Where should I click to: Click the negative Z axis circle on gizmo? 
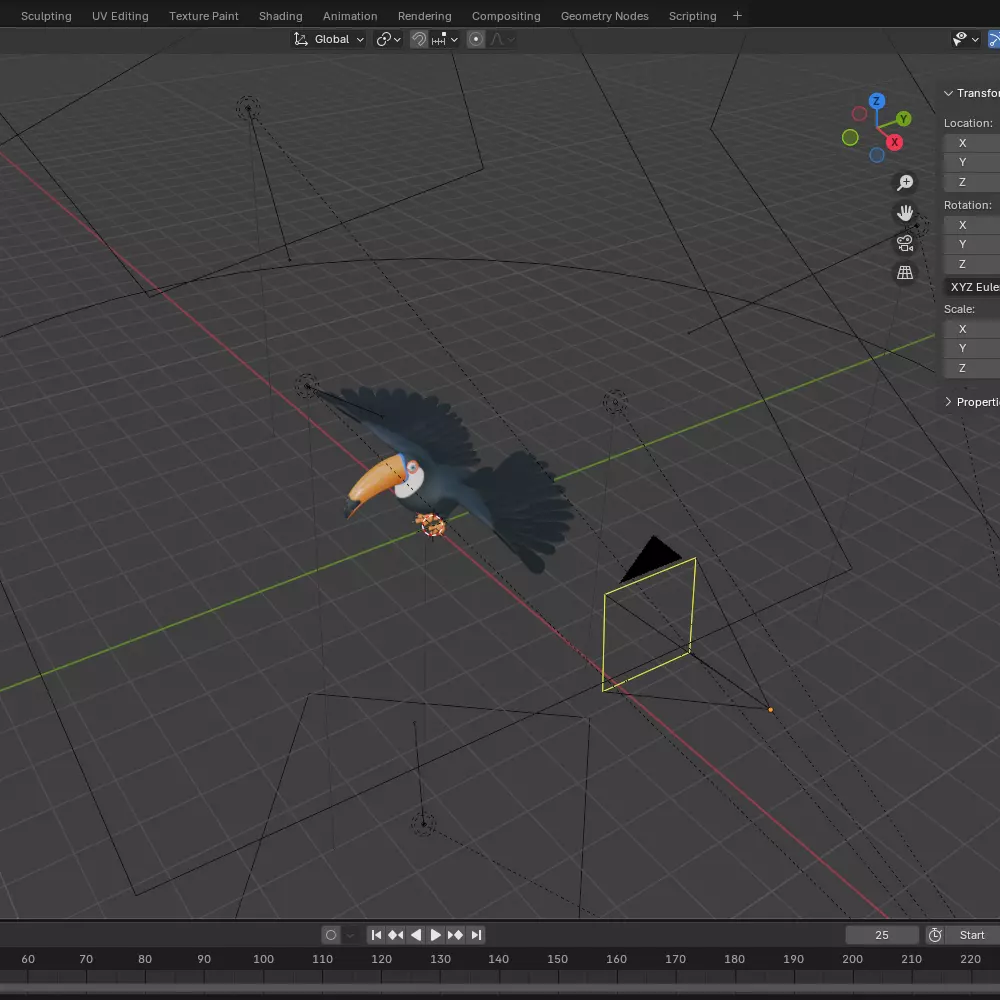pos(876,155)
